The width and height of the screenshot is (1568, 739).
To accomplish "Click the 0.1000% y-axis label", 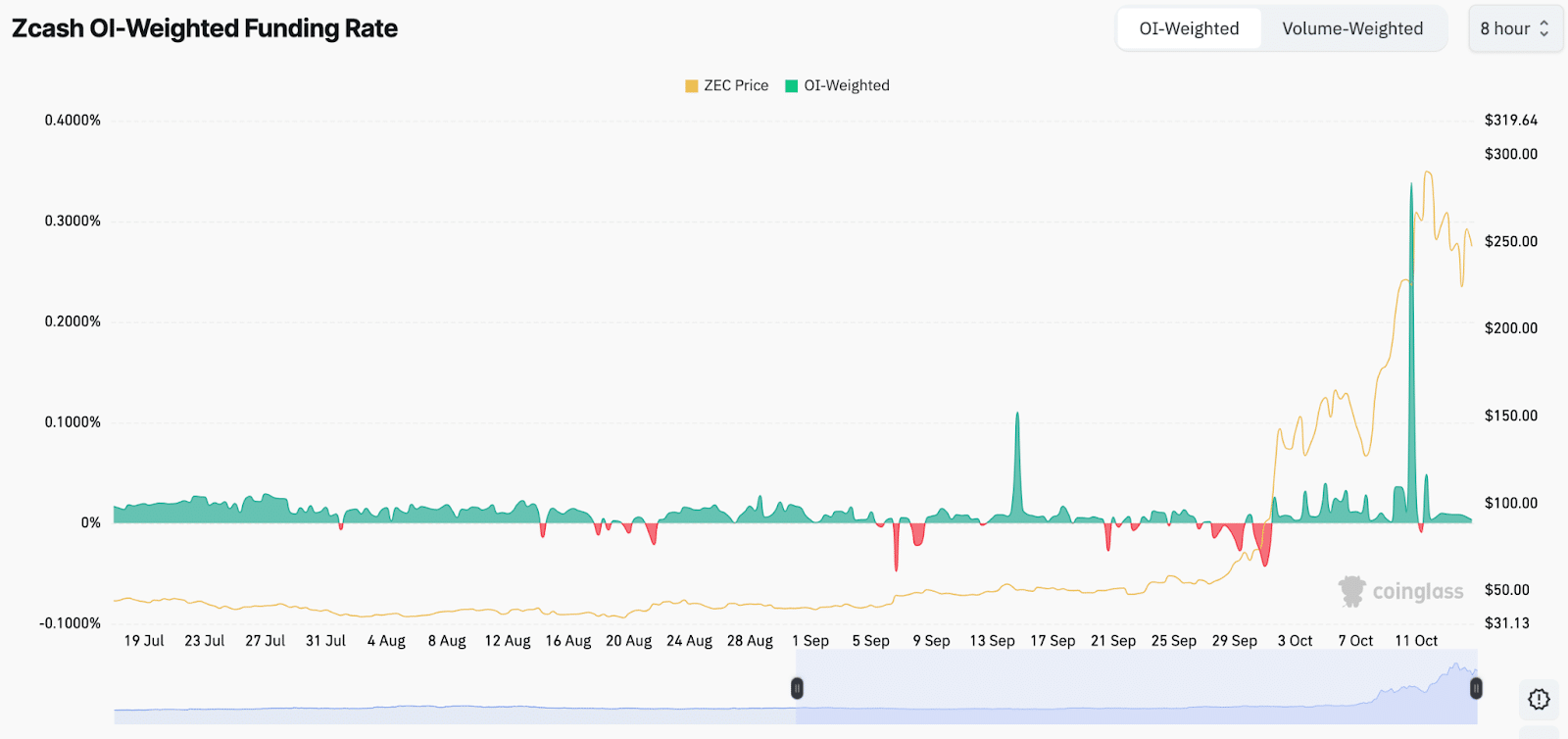I will 73,422.
